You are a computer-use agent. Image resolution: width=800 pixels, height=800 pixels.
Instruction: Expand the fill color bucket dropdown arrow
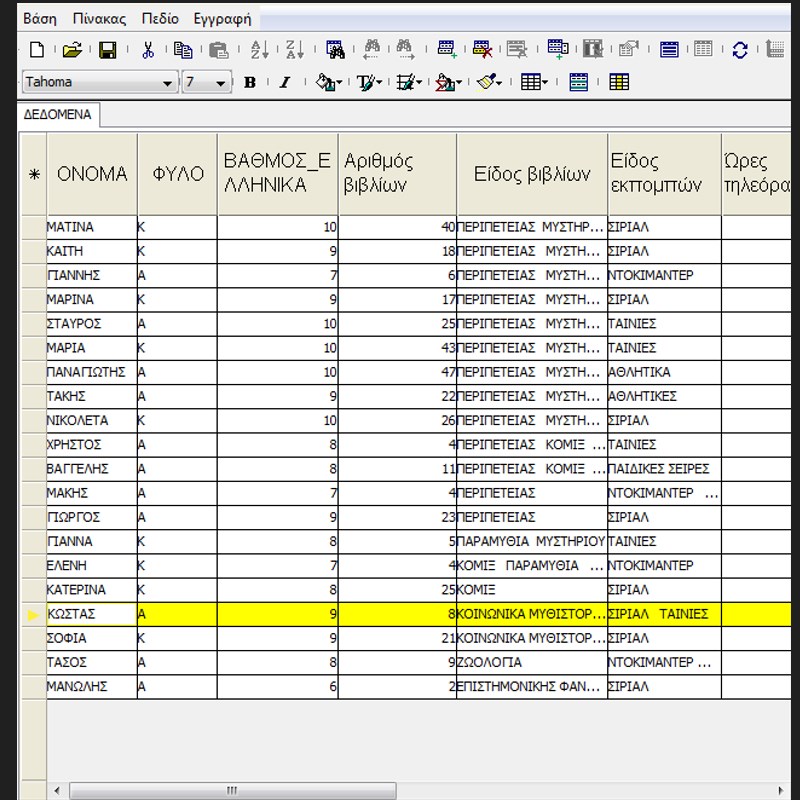(340, 83)
